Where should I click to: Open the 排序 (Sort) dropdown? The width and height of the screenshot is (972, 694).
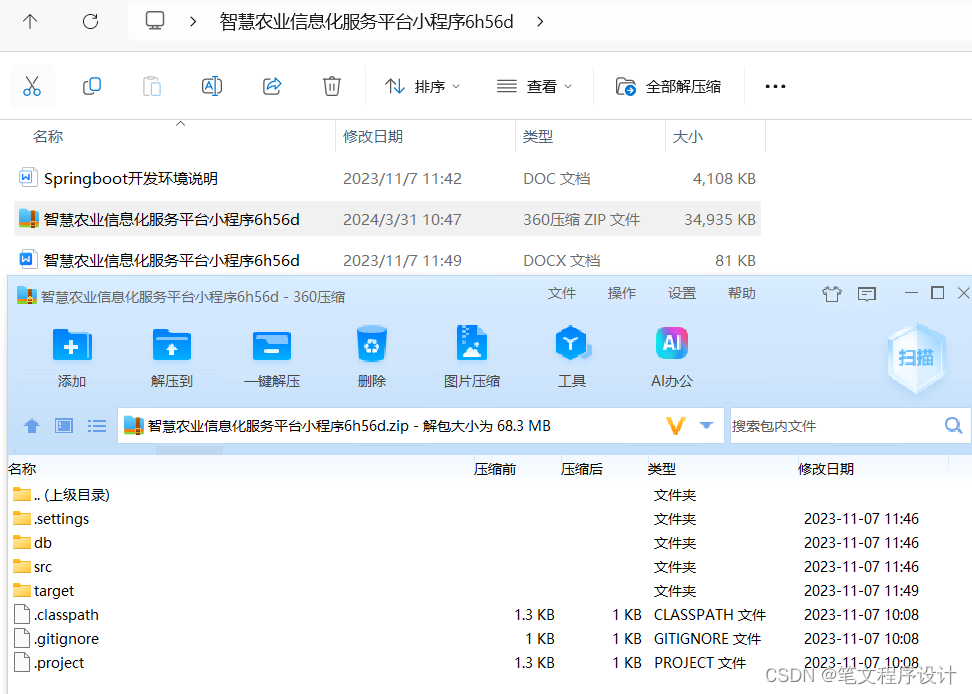pyautogui.click(x=422, y=86)
